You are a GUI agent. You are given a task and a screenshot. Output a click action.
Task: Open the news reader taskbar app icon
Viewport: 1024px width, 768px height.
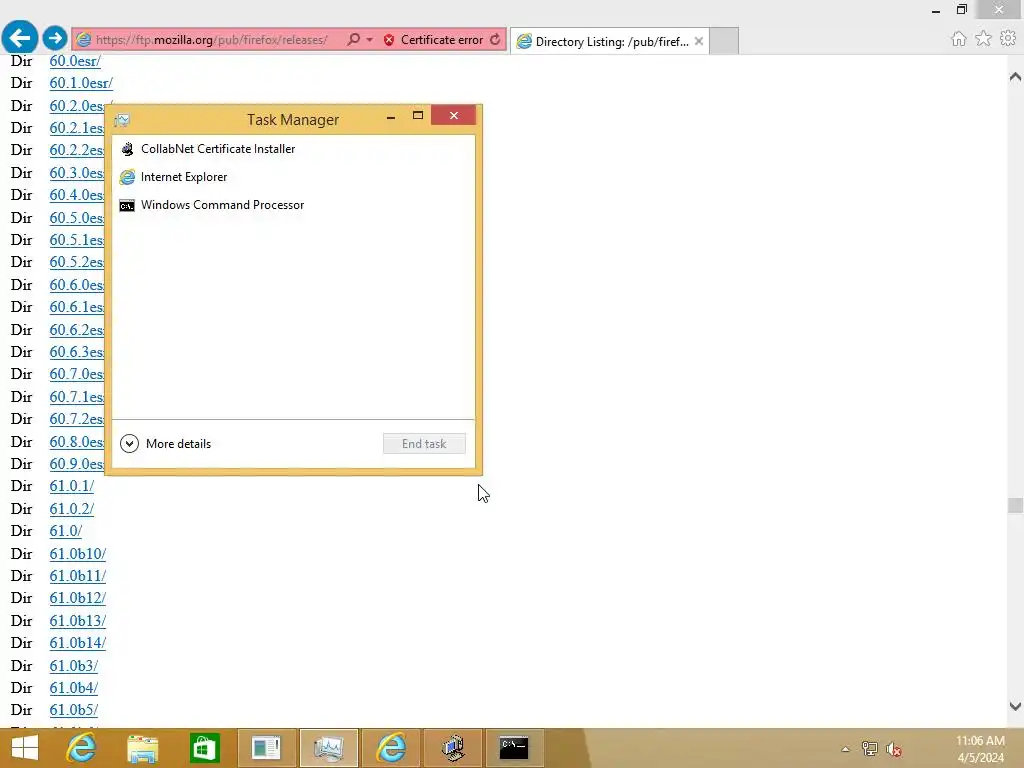266,748
